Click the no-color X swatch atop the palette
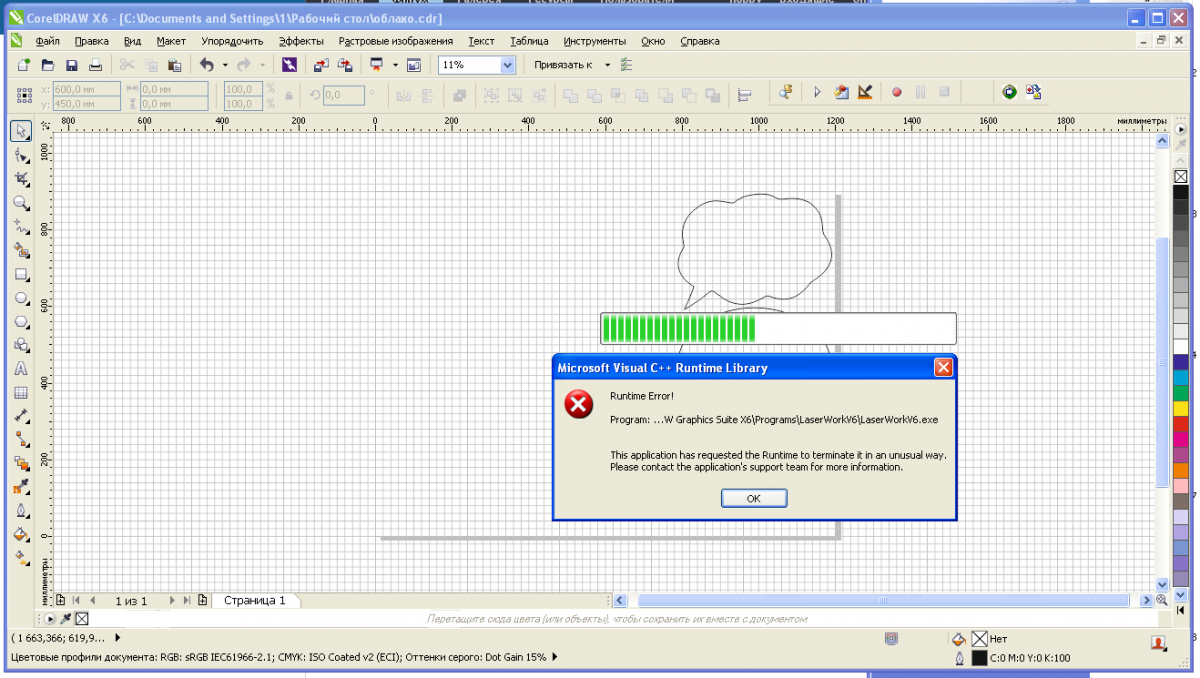 tap(1181, 177)
